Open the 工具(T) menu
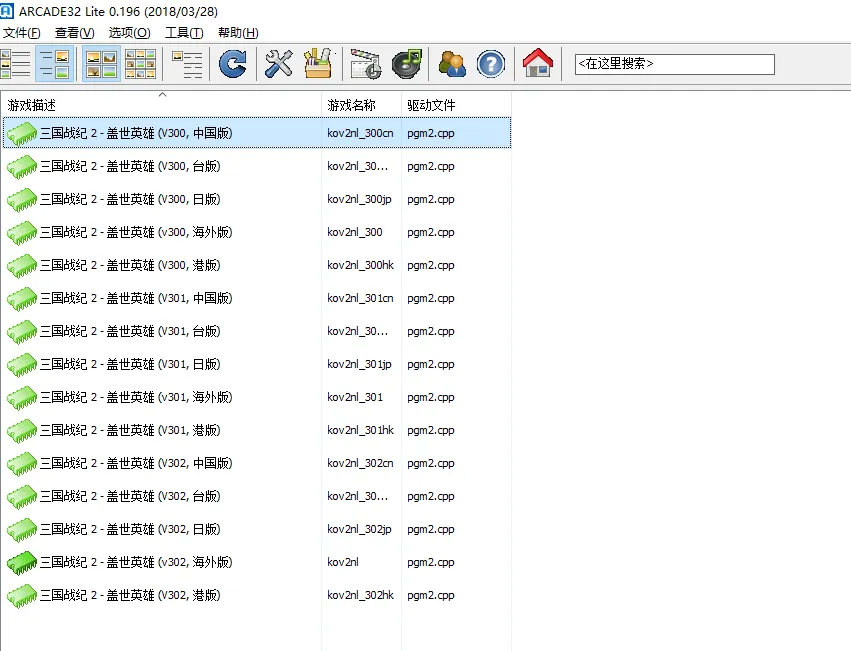Image resolution: width=851 pixels, height=651 pixels. 183,33
